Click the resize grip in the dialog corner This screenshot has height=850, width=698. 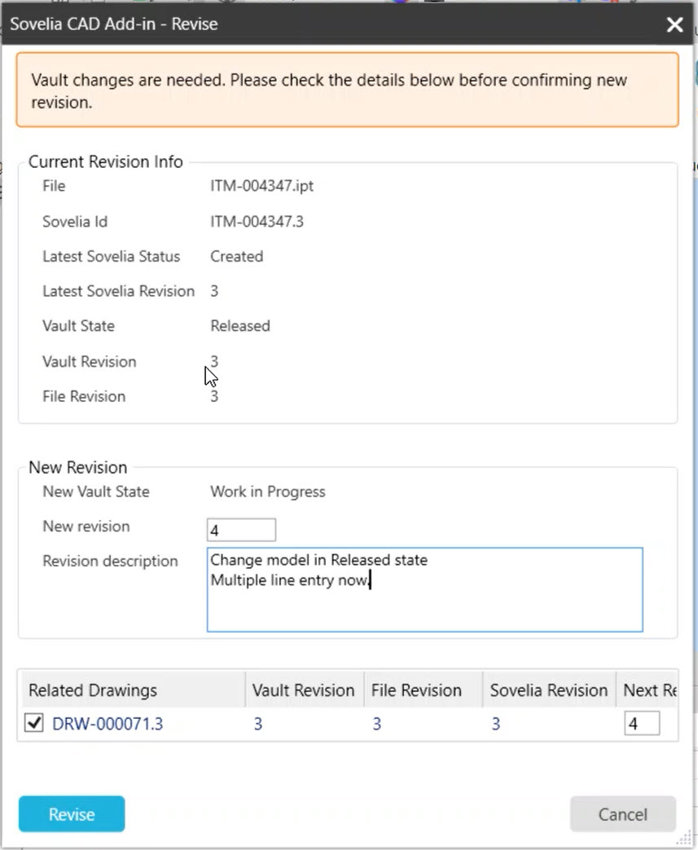[685, 838]
